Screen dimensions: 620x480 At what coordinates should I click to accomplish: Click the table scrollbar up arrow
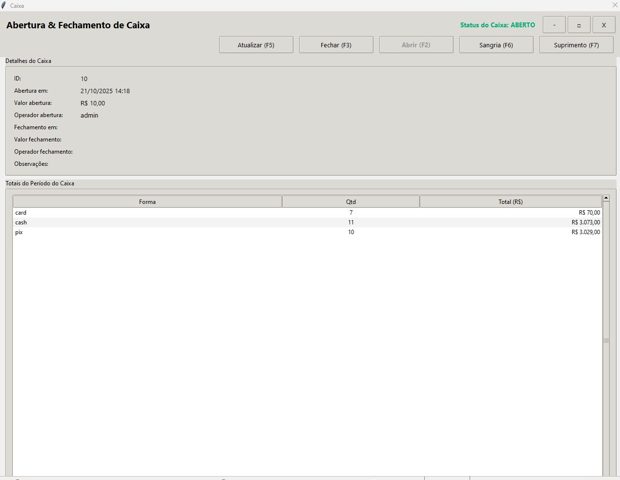click(x=606, y=198)
